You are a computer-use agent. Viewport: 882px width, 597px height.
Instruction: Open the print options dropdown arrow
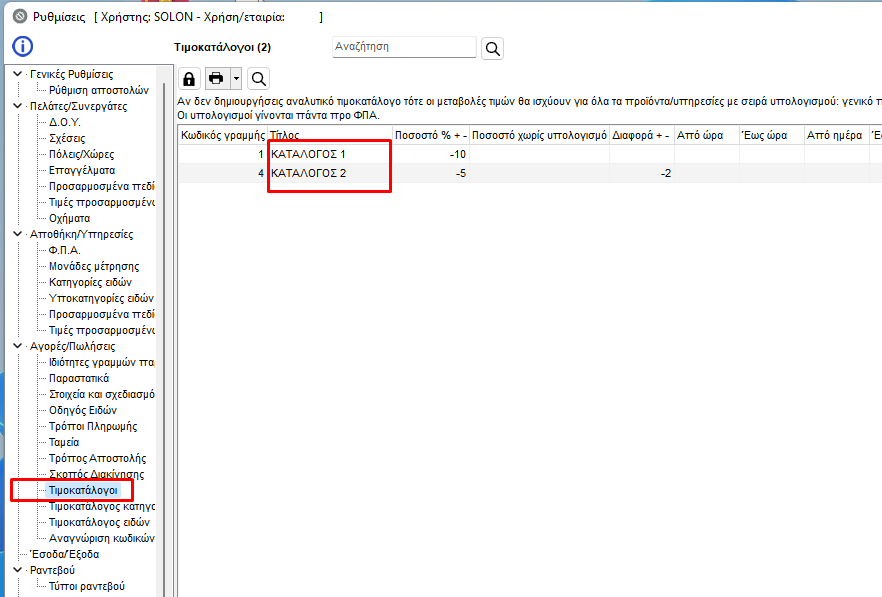(x=235, y=79)
